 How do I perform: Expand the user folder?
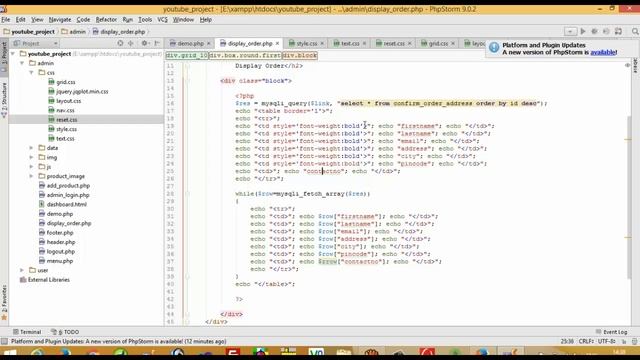pyautogui.click(x=22, y=270)
